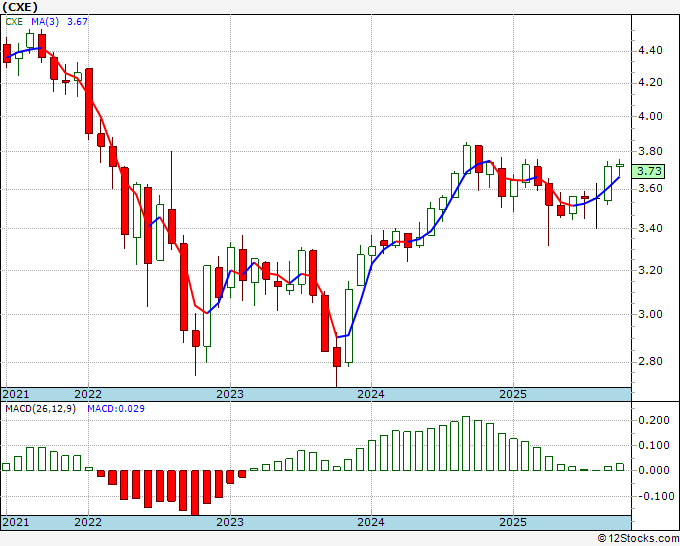Click 2024 on the price chart timeline
Image resolution: width=680 pixels, height=546 pixels.
[371, 394]
